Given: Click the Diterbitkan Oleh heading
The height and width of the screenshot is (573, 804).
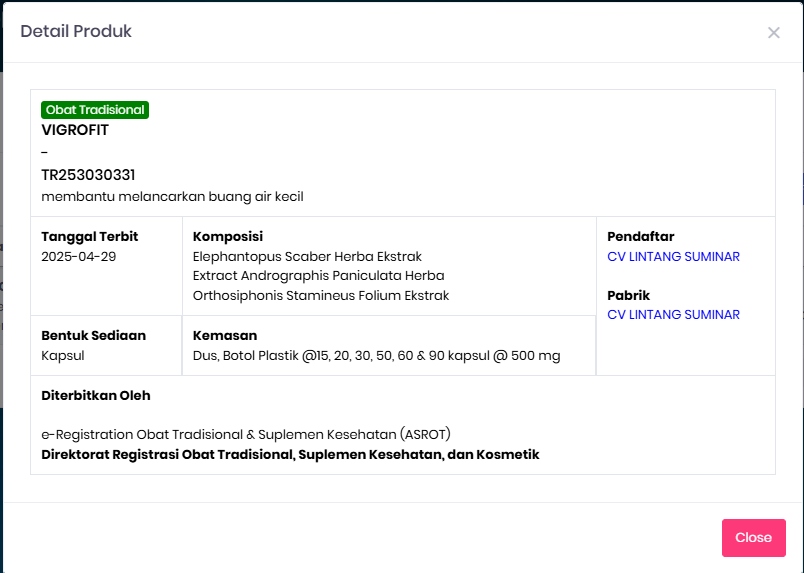Looking at the screenshot, I should pyautogui.click(x=96, y=396).
